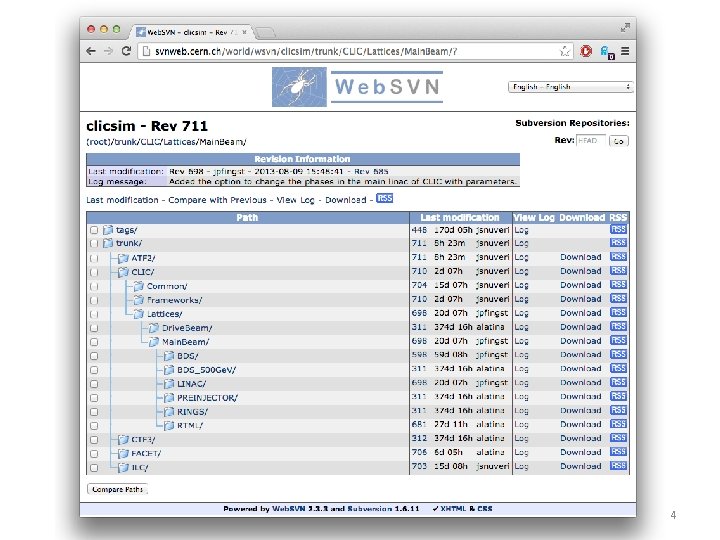Download the CLIC/ folder
The width and height of the screenshot is (720, 540).
[x=580, y=271]
